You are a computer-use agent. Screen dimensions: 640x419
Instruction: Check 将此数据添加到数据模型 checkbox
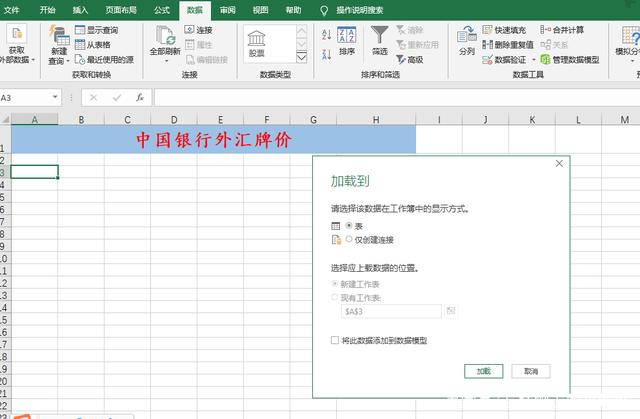tap(336, 340)
